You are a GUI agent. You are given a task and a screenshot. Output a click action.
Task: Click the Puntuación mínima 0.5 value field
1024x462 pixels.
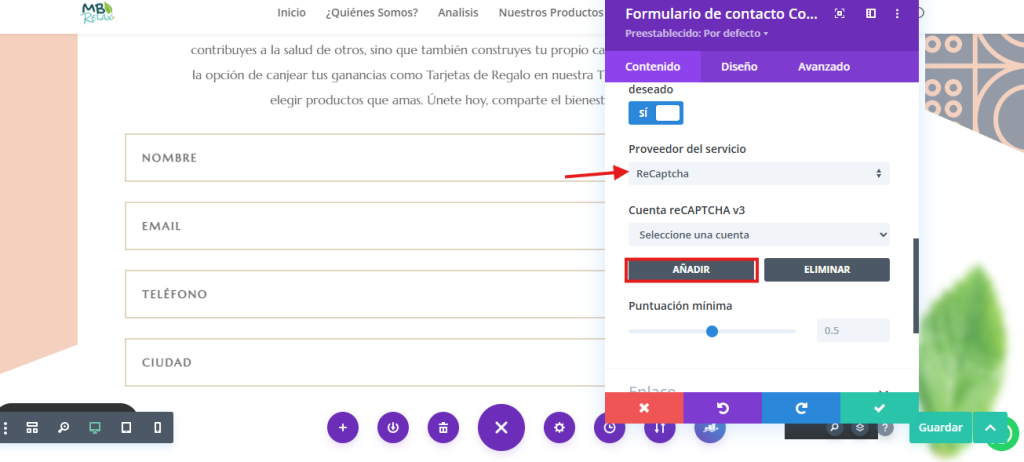tap(853, 331)
